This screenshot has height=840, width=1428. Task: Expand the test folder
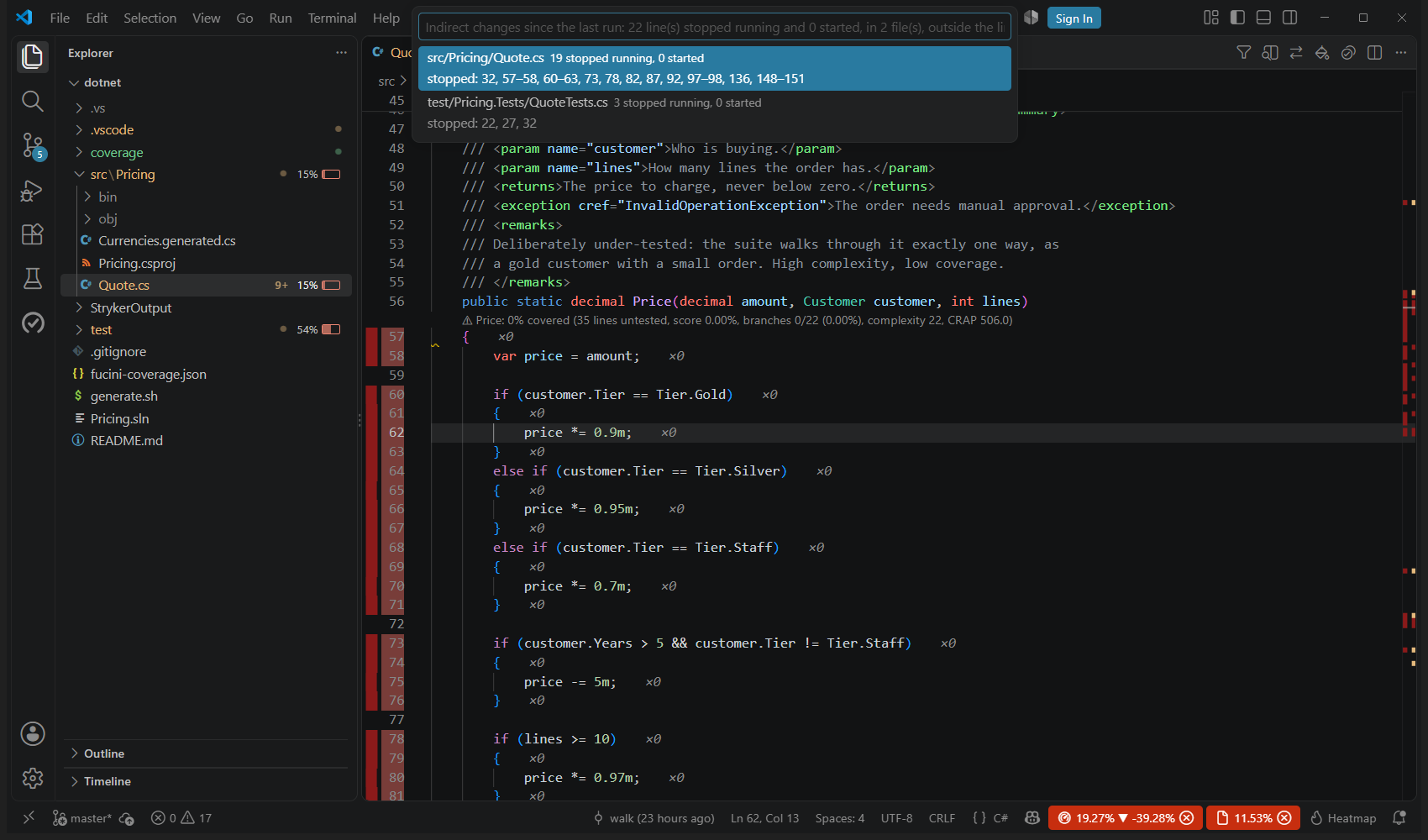(x=79, y=330)
